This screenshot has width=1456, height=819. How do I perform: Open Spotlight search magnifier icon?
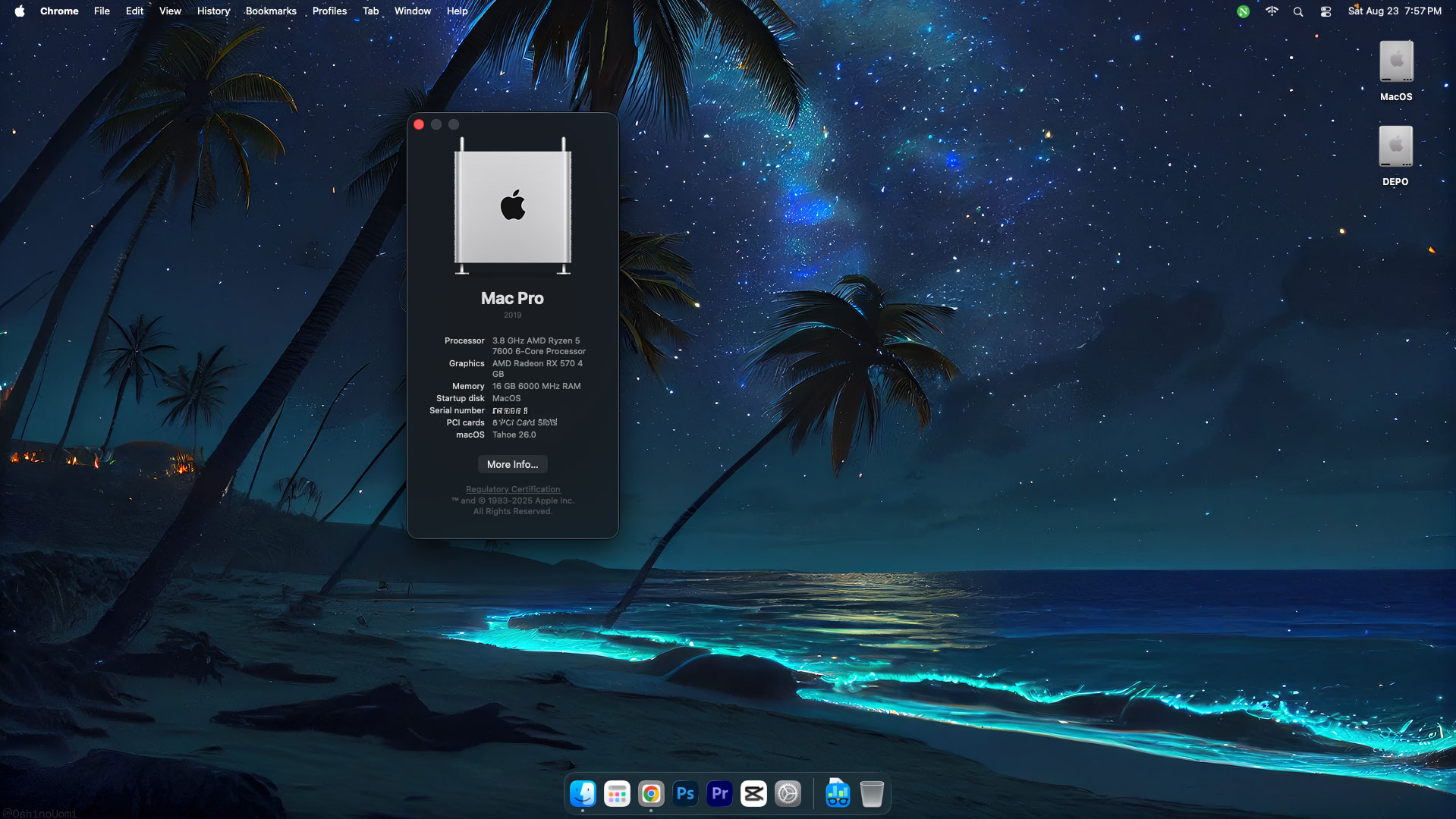1298,11
